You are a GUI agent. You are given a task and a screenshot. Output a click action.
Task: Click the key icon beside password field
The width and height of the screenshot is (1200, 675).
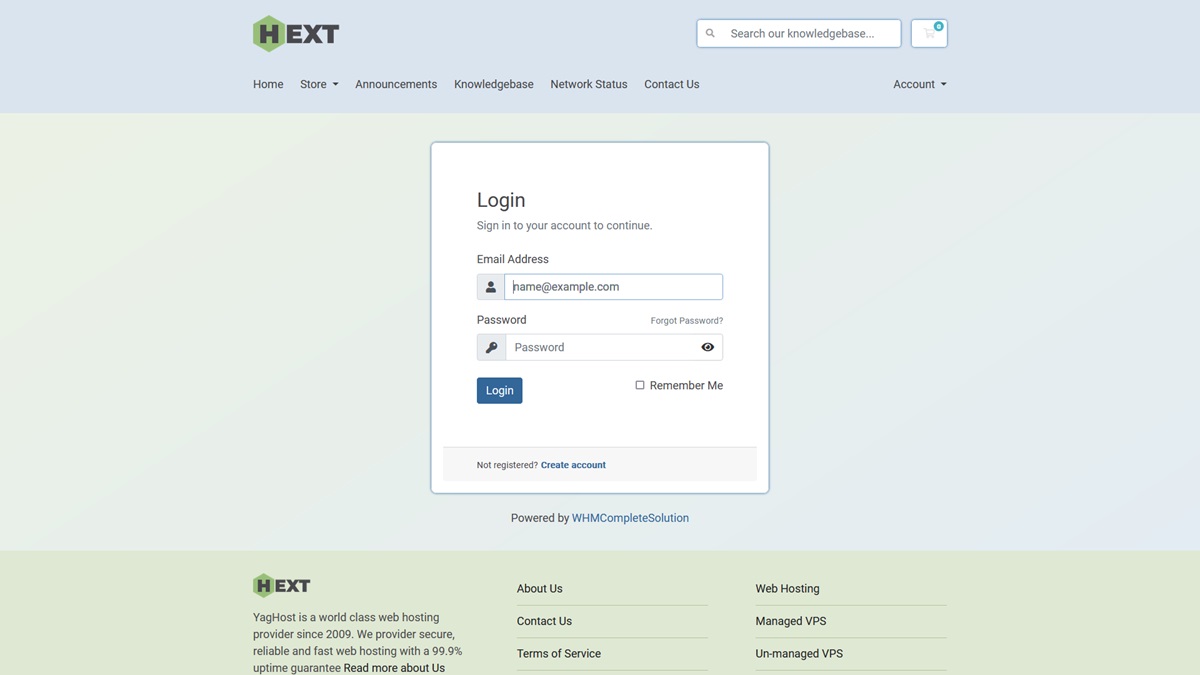pyautogui.click(x=491, y=347)
